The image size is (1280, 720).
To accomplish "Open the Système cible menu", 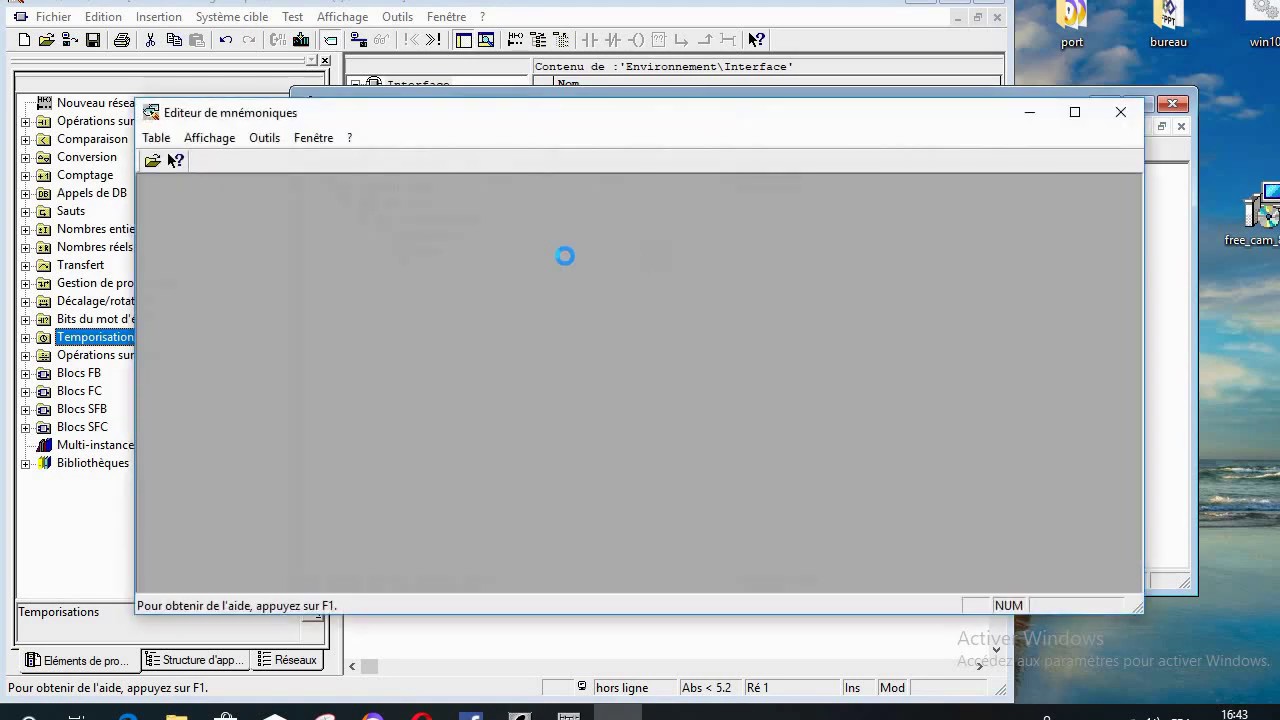I will click(231, 17).
